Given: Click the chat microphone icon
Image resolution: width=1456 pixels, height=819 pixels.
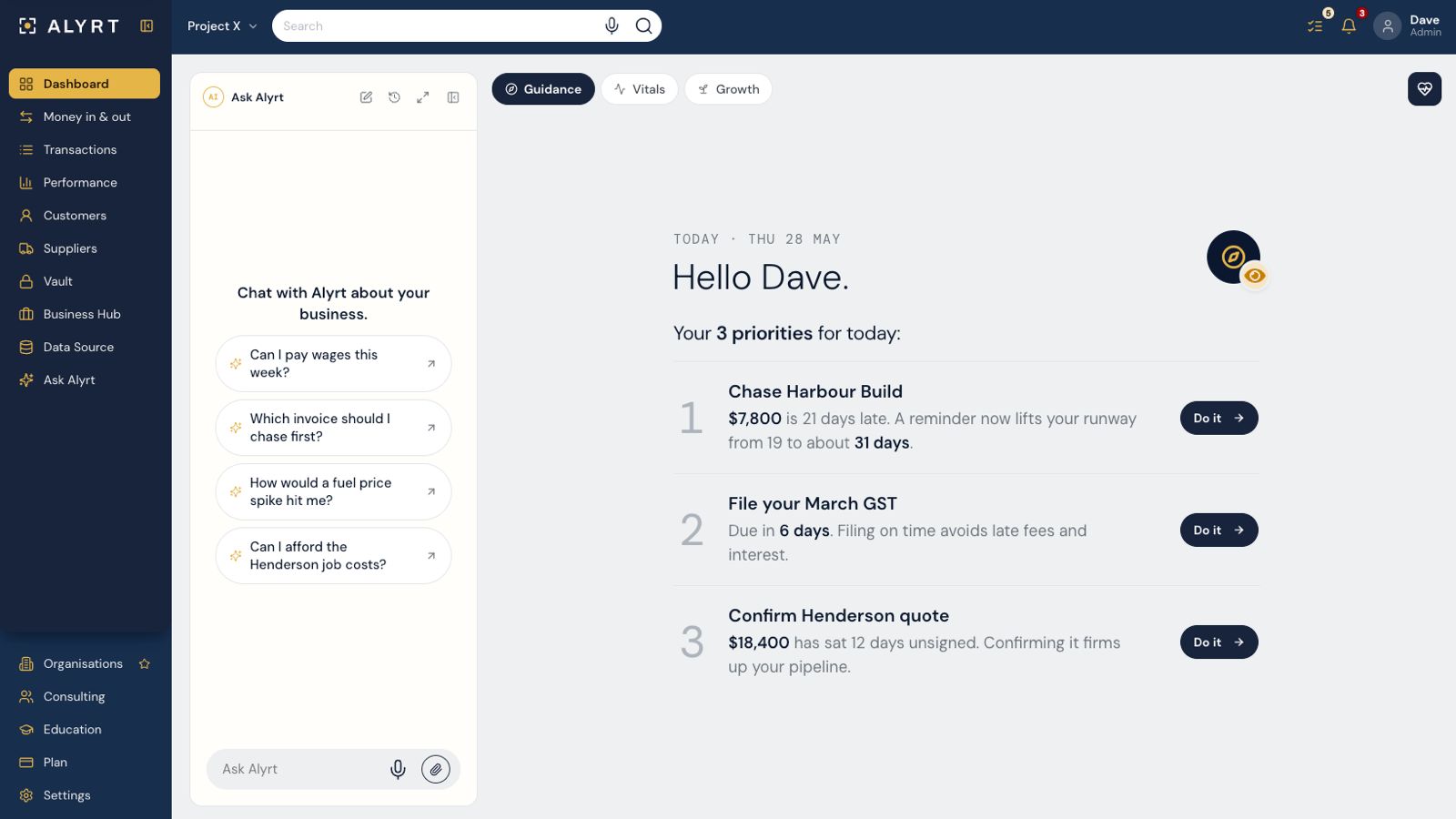Looking at the screenshot, I should click(398, 769).
